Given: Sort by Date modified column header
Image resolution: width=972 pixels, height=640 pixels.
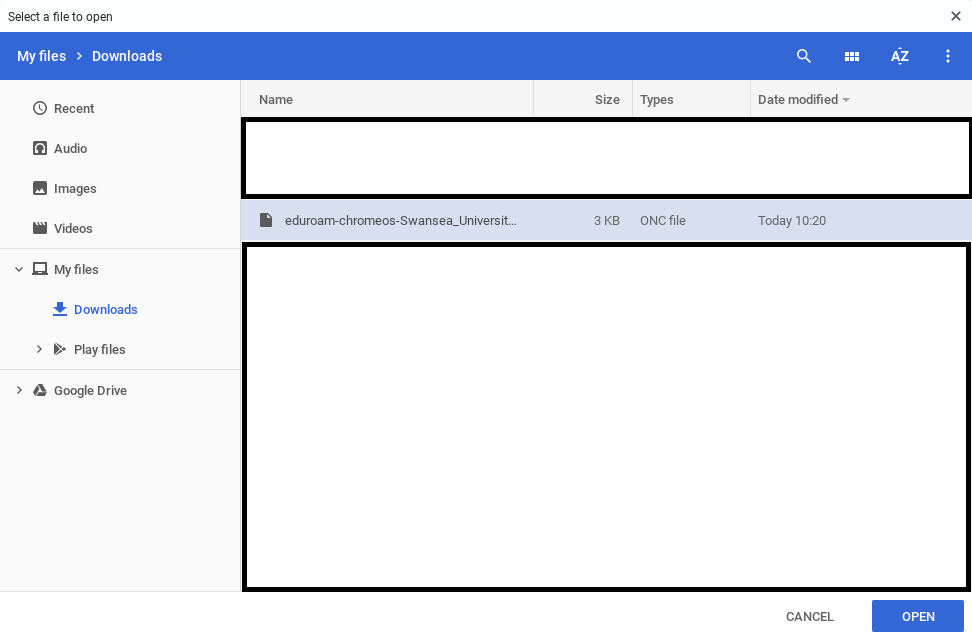Looking at the screenshot, I should pos(798,99).
